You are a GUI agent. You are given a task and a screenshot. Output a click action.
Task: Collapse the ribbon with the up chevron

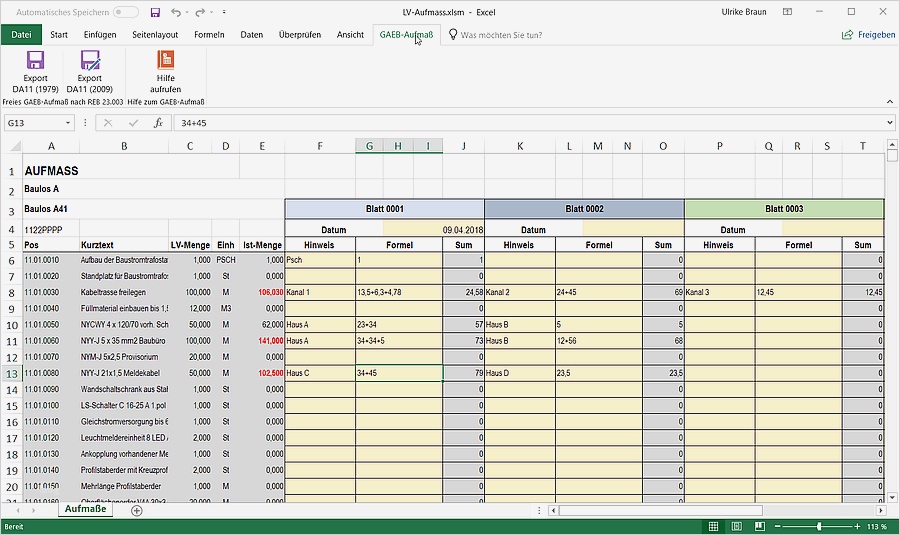889,101
